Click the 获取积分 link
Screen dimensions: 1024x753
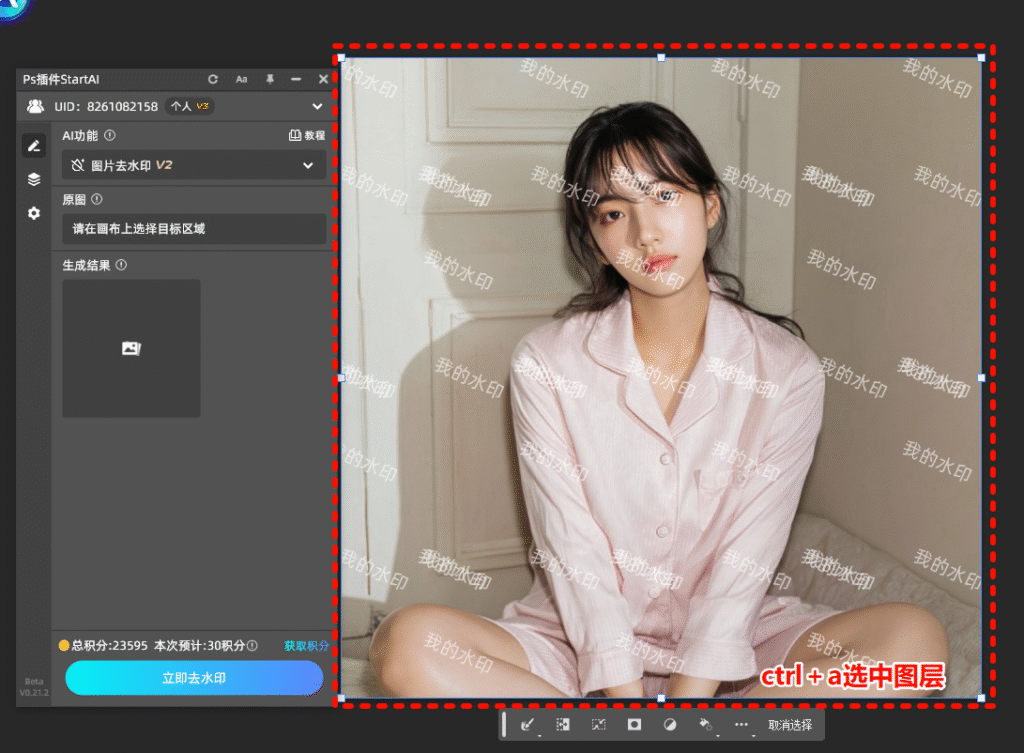pos(306,646)
